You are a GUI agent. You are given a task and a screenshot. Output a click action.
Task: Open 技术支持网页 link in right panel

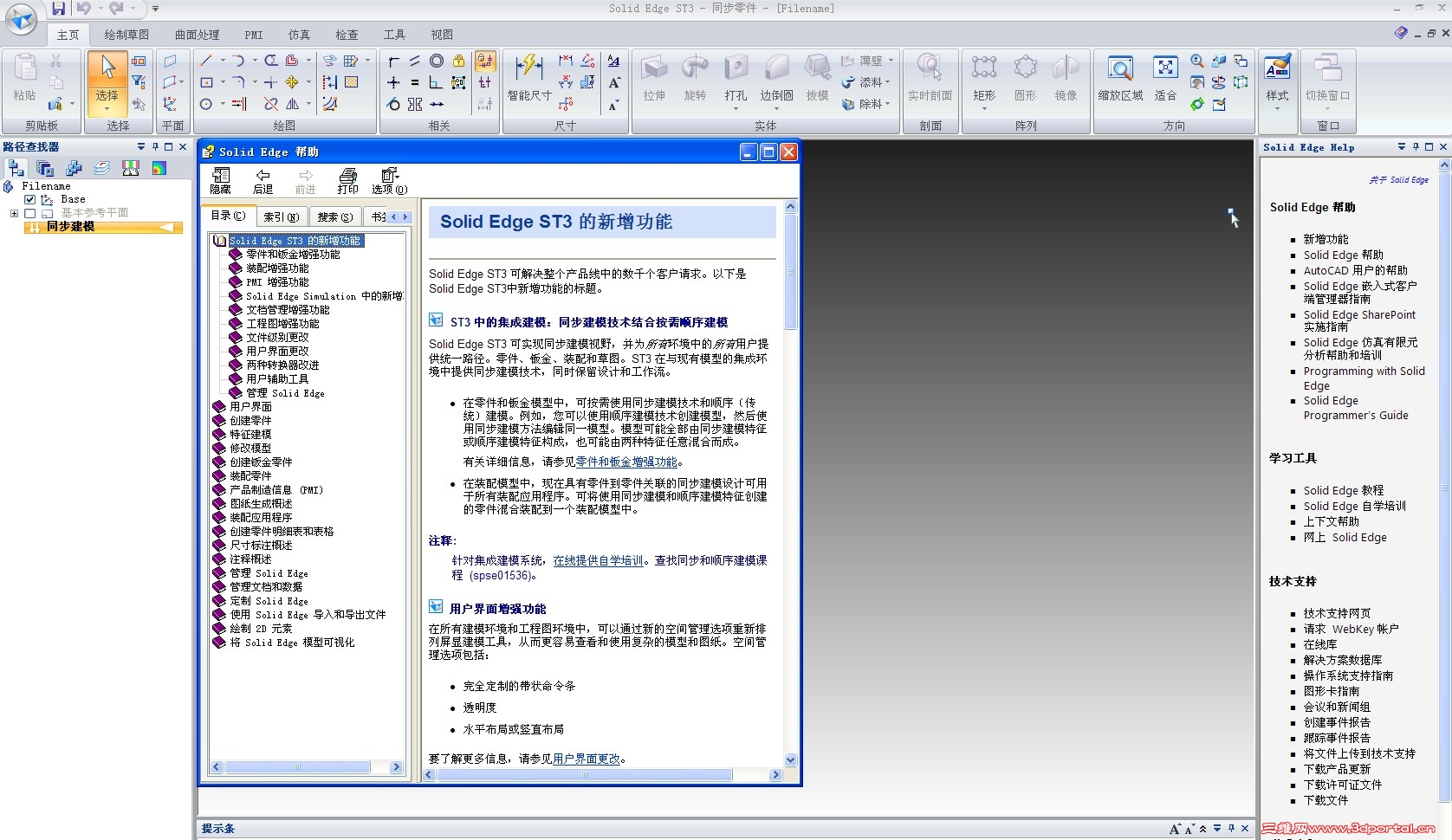pos(1337,613)
